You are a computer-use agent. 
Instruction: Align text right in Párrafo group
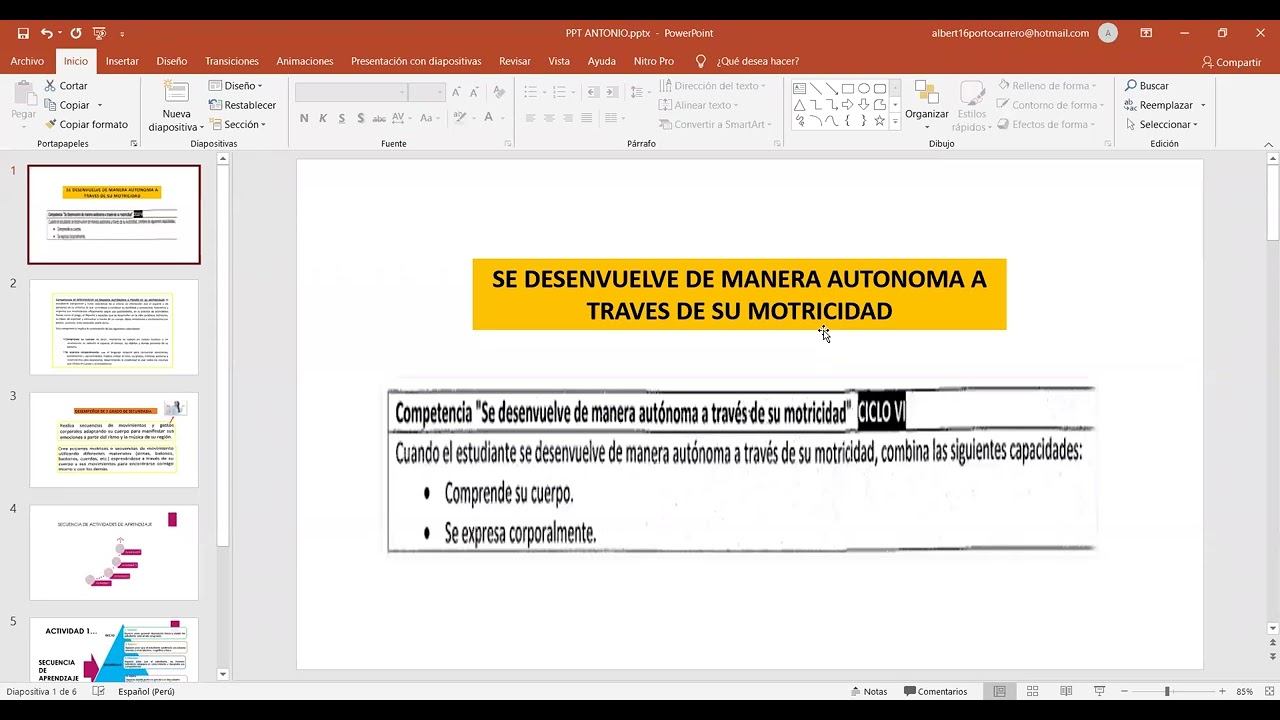point(568,118)
